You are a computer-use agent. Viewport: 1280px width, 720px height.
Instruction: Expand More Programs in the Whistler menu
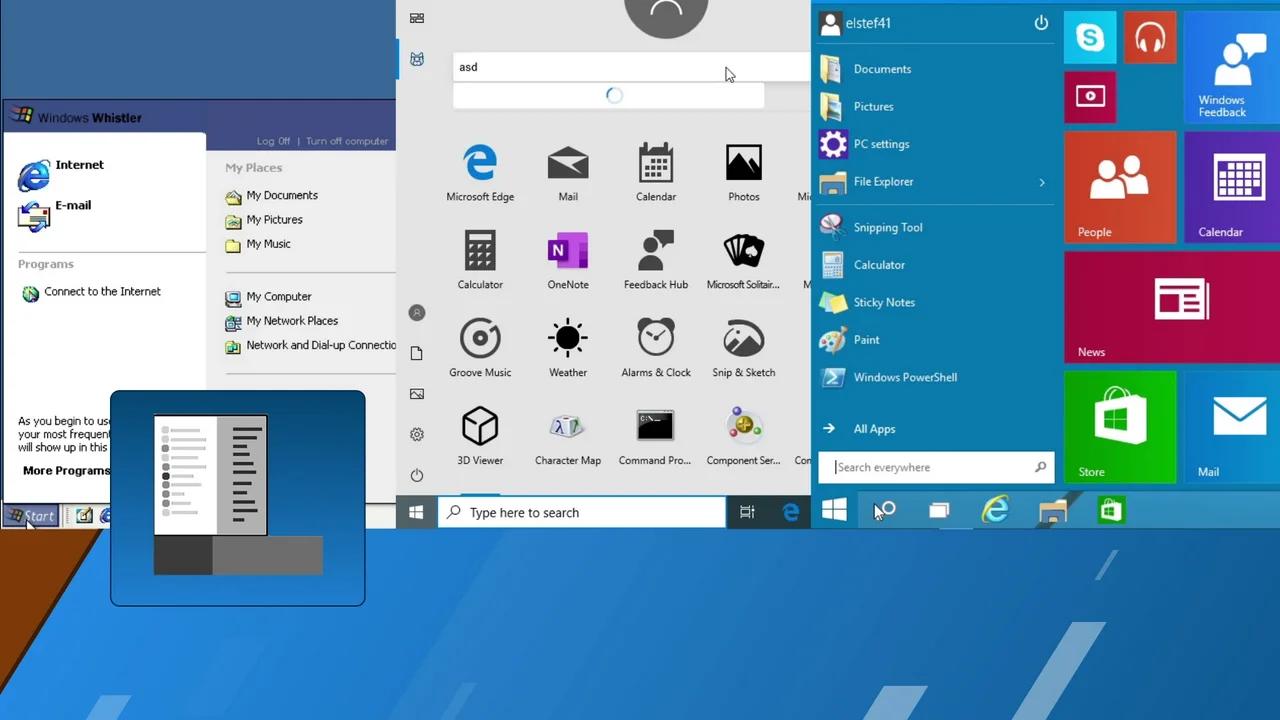(x=66, y=470)
